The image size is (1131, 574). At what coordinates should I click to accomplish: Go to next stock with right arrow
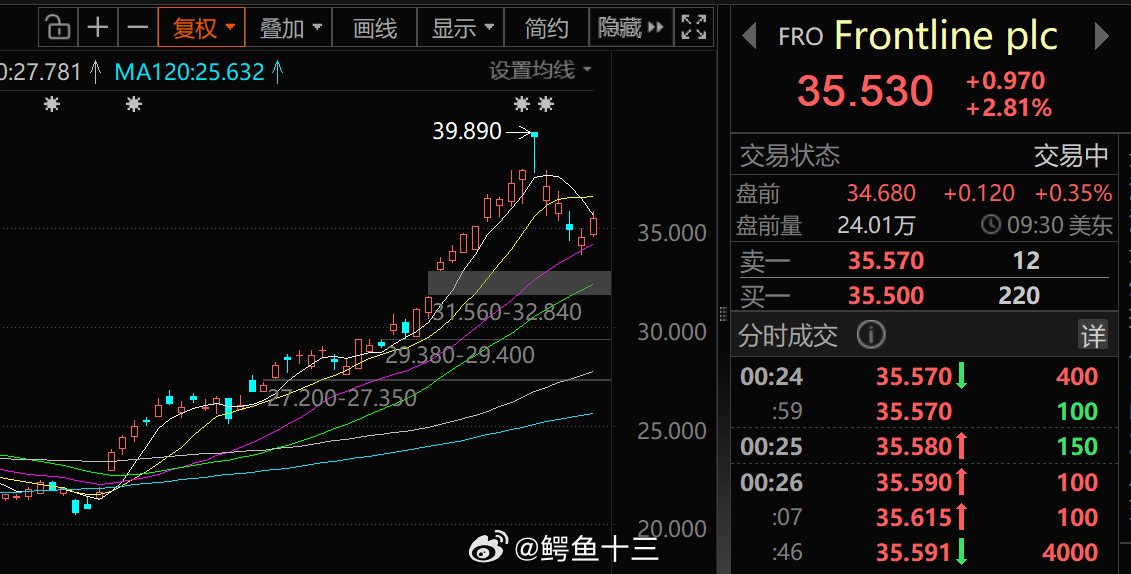click(1101, 36)
